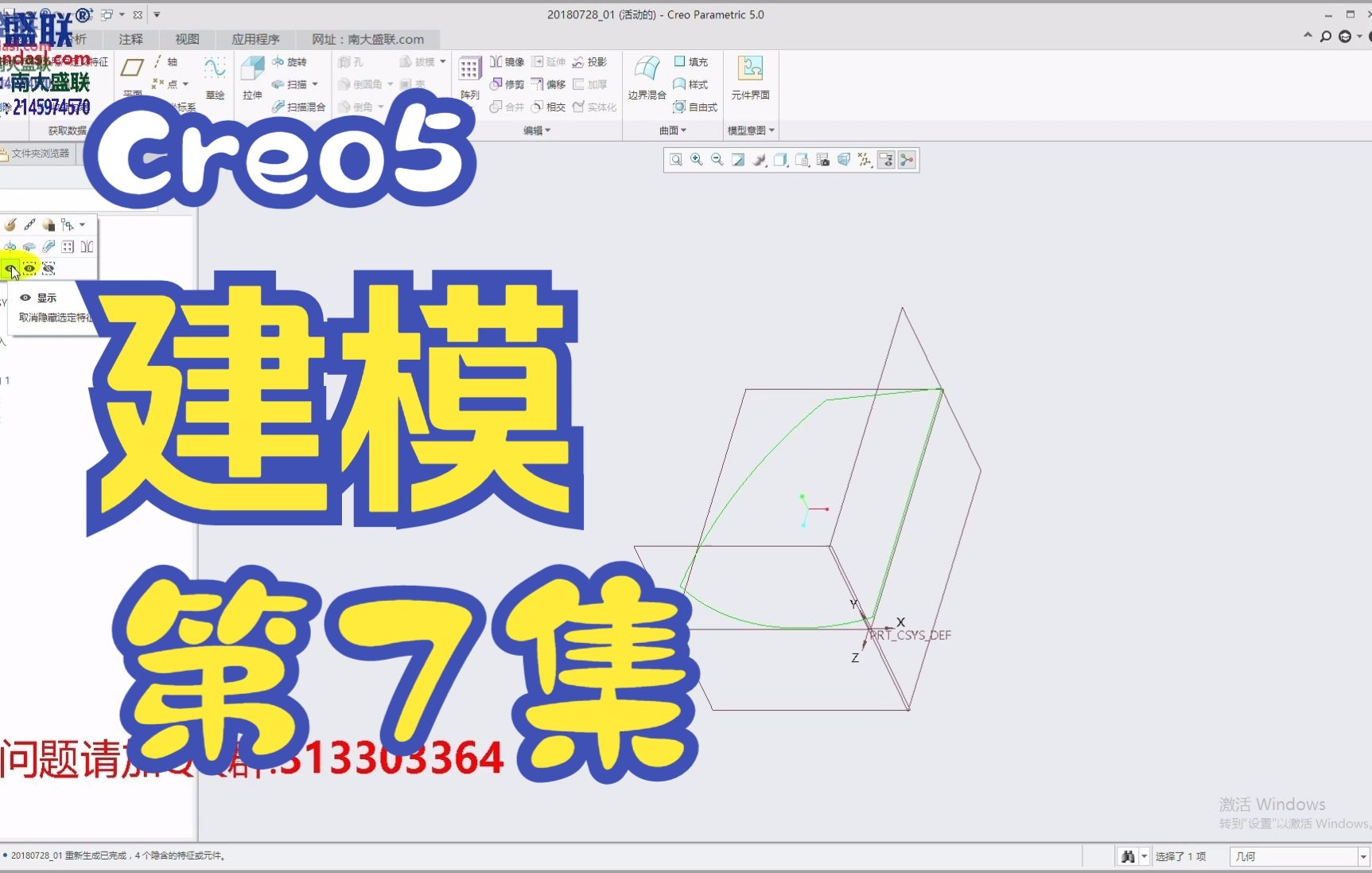Click the Zoom In magnifier icon
This screenshot has width=1372, height=873.
696,160
